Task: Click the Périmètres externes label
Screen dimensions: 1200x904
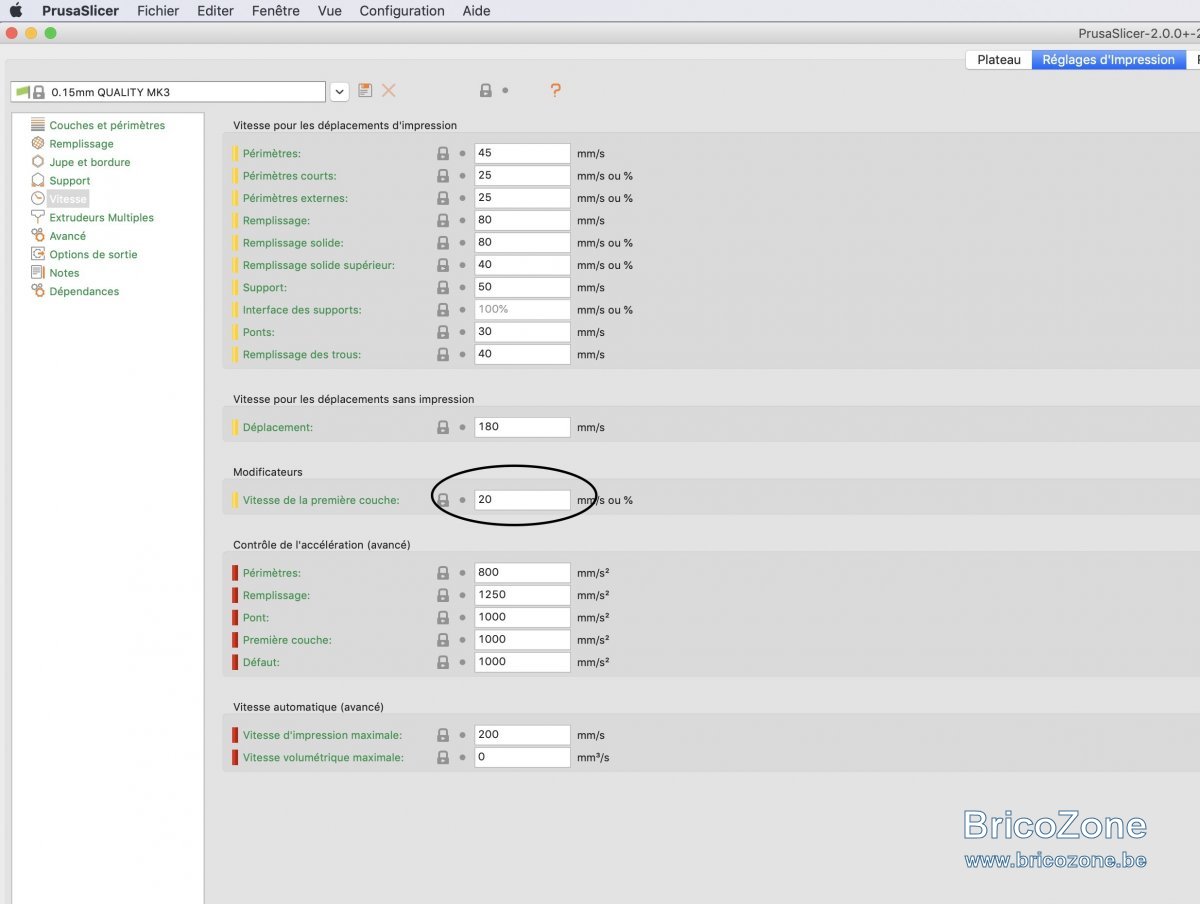Action: (x=295, y=199)
